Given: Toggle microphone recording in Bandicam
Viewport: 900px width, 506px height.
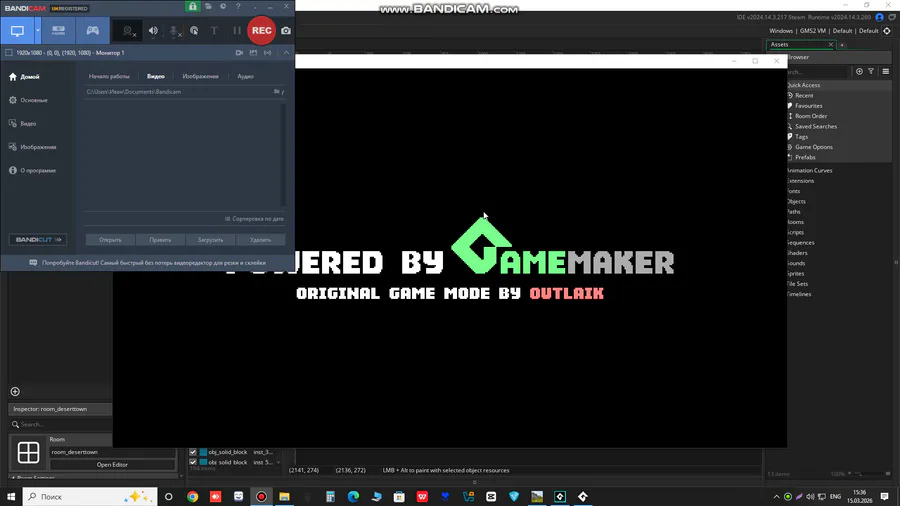Looking at the screenshot, I should coord(174,31).
